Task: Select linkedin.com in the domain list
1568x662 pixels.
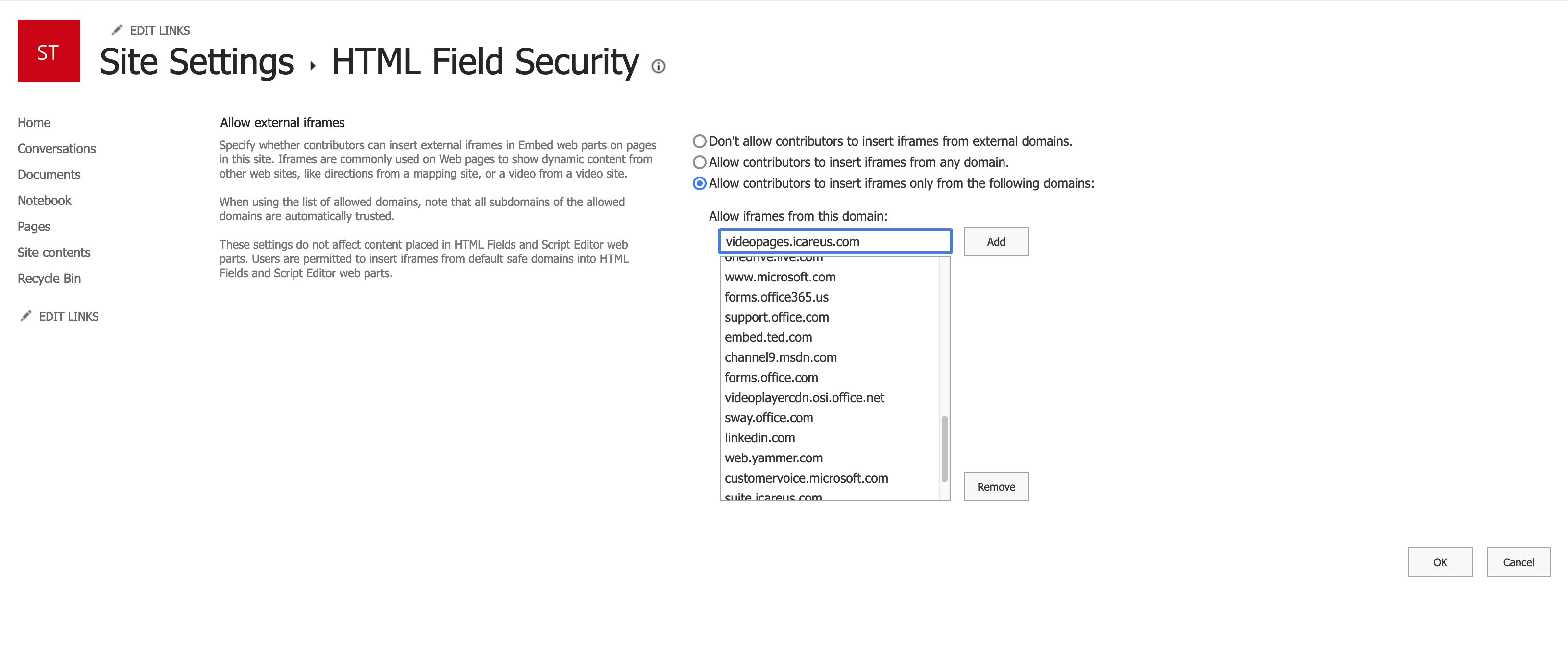Action: (x=759, y=438)
